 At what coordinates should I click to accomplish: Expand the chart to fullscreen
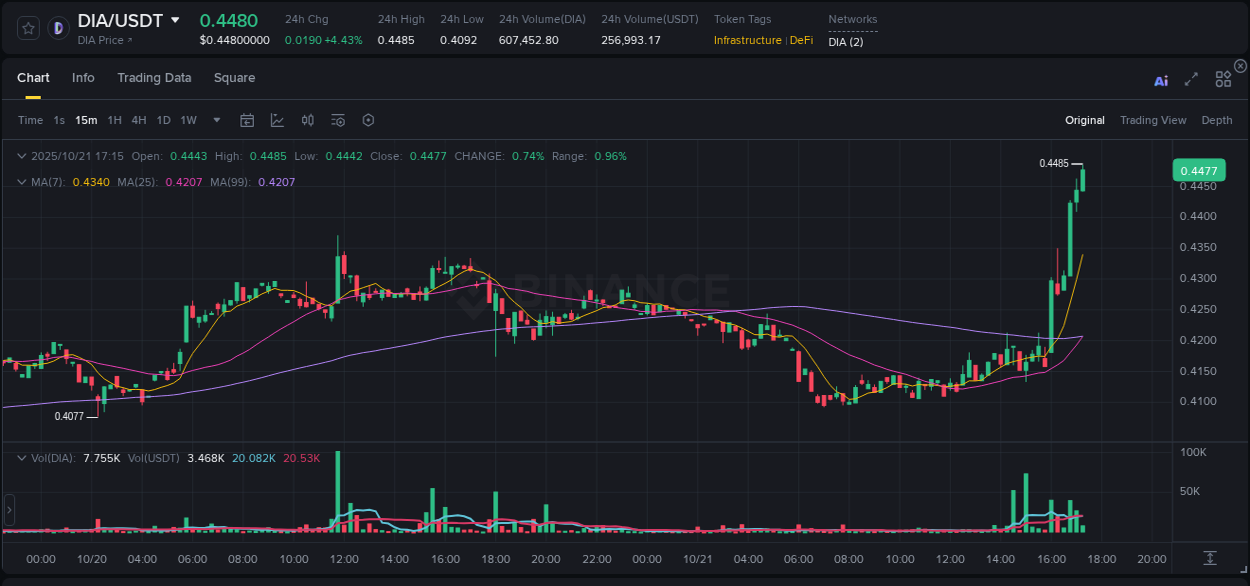pos(1191,80)
